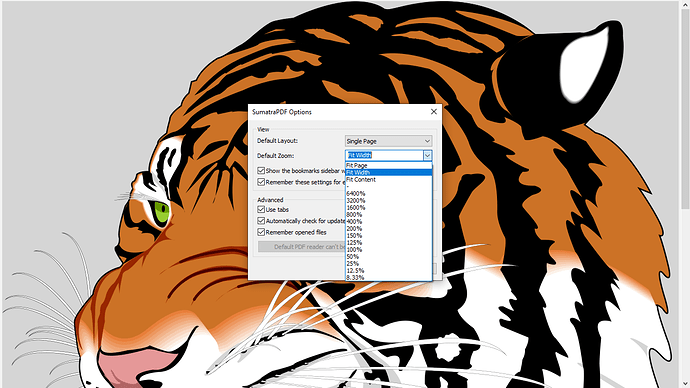Select 100% zoom level
Screen dimensions: 690x388
389,250
